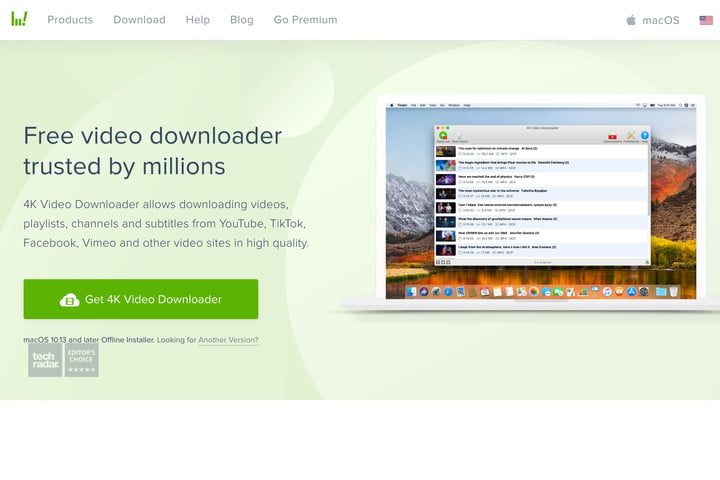Image resolution: width=720 pixels, height=480 pixels.
Task: Open the Help menu item in the site header
Action: 198,20
